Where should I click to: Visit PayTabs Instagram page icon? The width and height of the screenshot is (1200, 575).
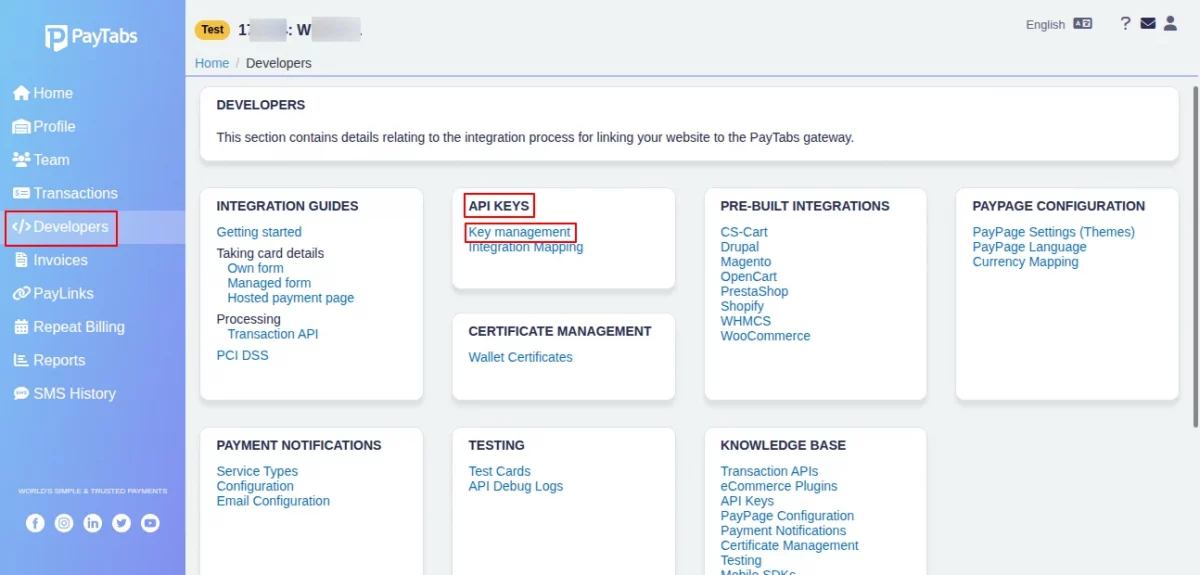coord(64,523)
